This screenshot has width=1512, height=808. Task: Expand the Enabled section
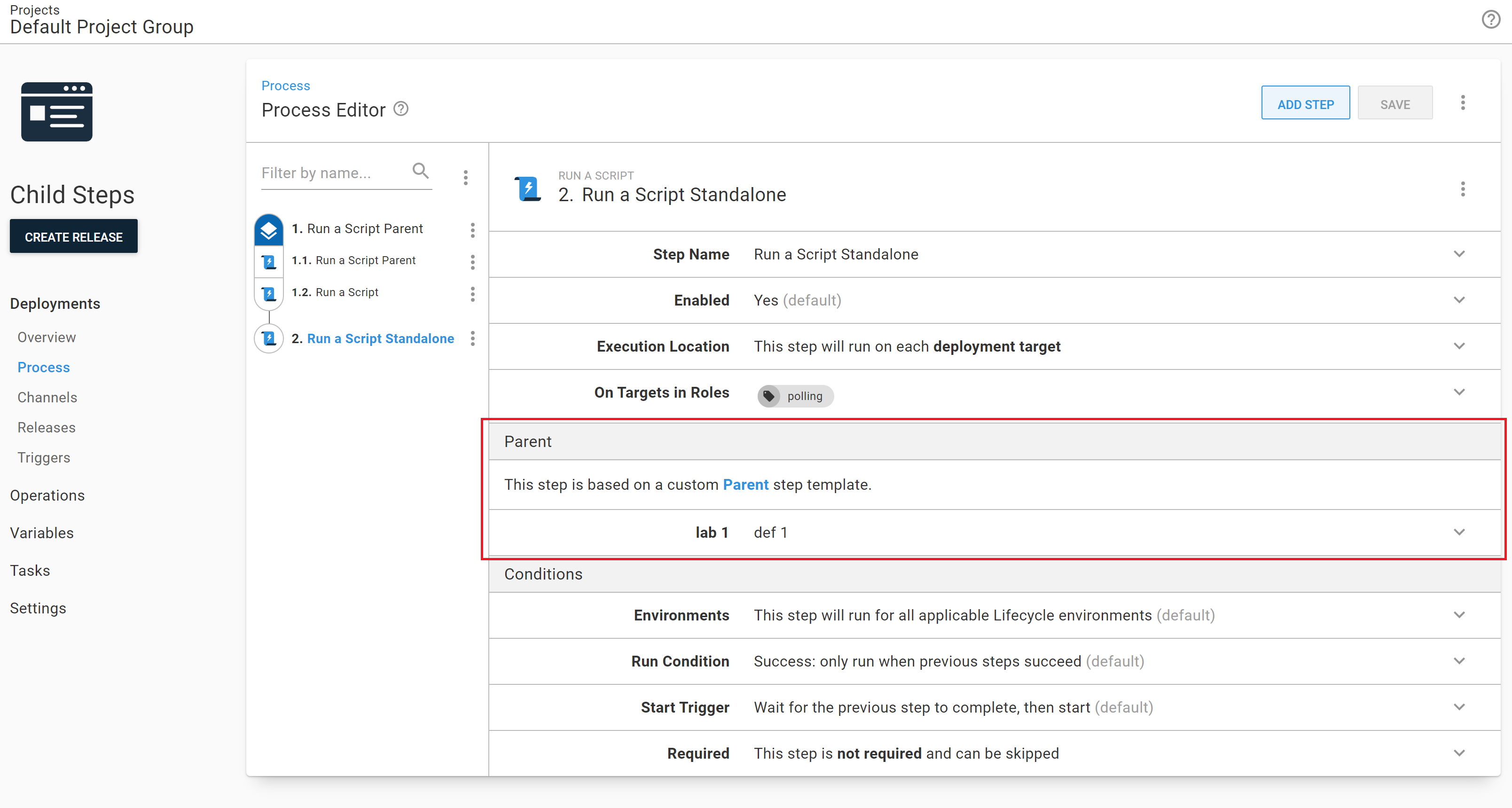coord(1460,300)
